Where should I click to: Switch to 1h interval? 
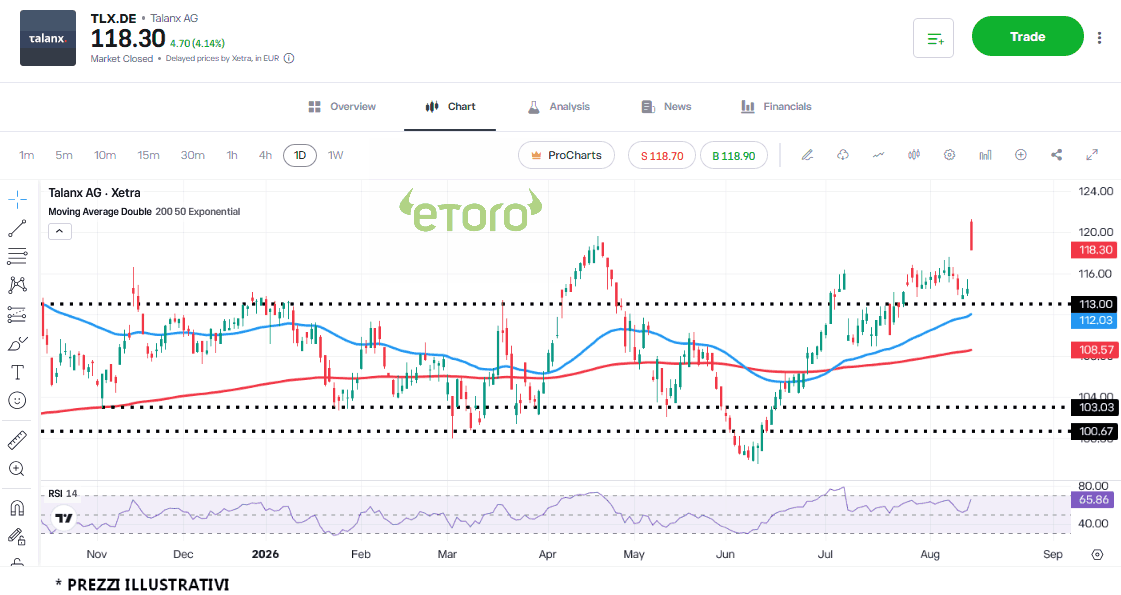[232, 155]
